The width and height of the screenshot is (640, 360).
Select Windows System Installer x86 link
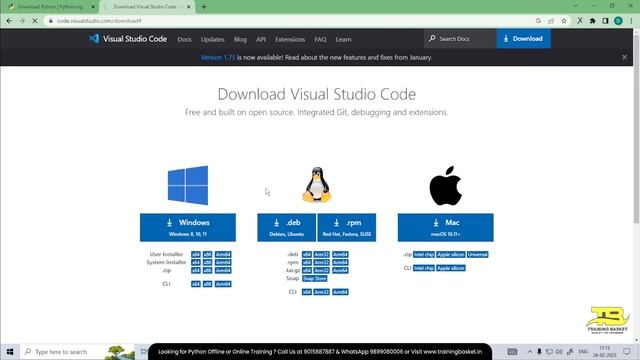(207, 262)
